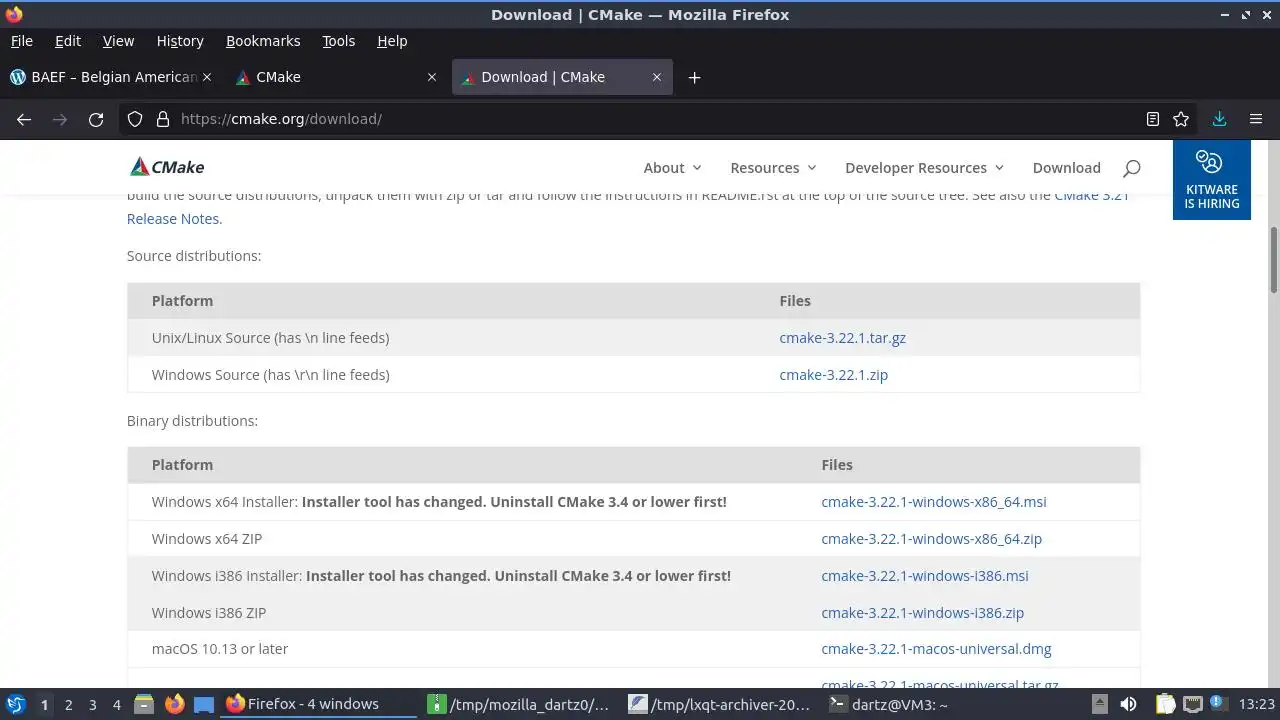
Task: Expand the Resources navigation dropdown
Action: tap(773, 168)
